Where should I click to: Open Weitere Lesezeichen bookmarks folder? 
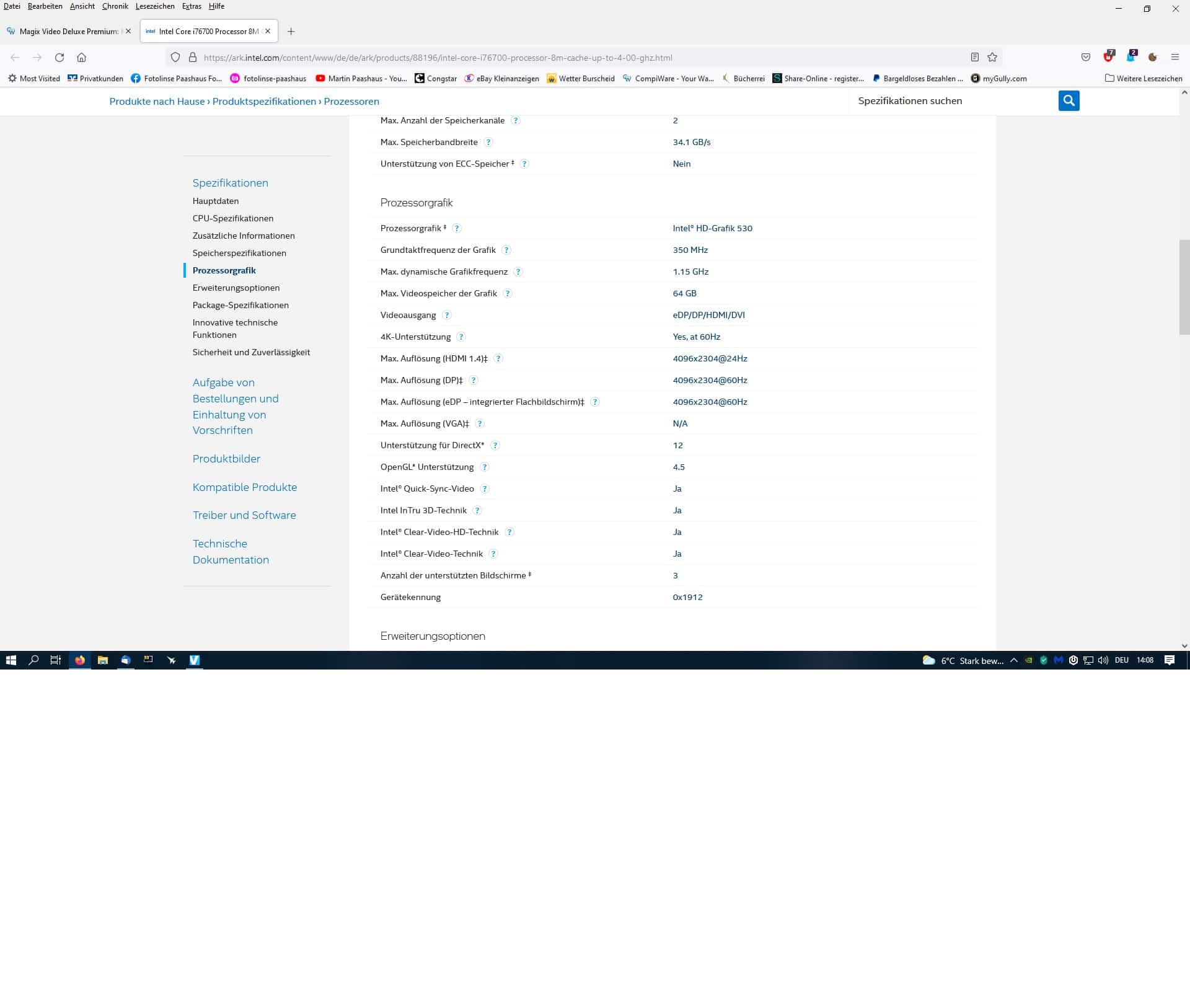pos(1144,79)
